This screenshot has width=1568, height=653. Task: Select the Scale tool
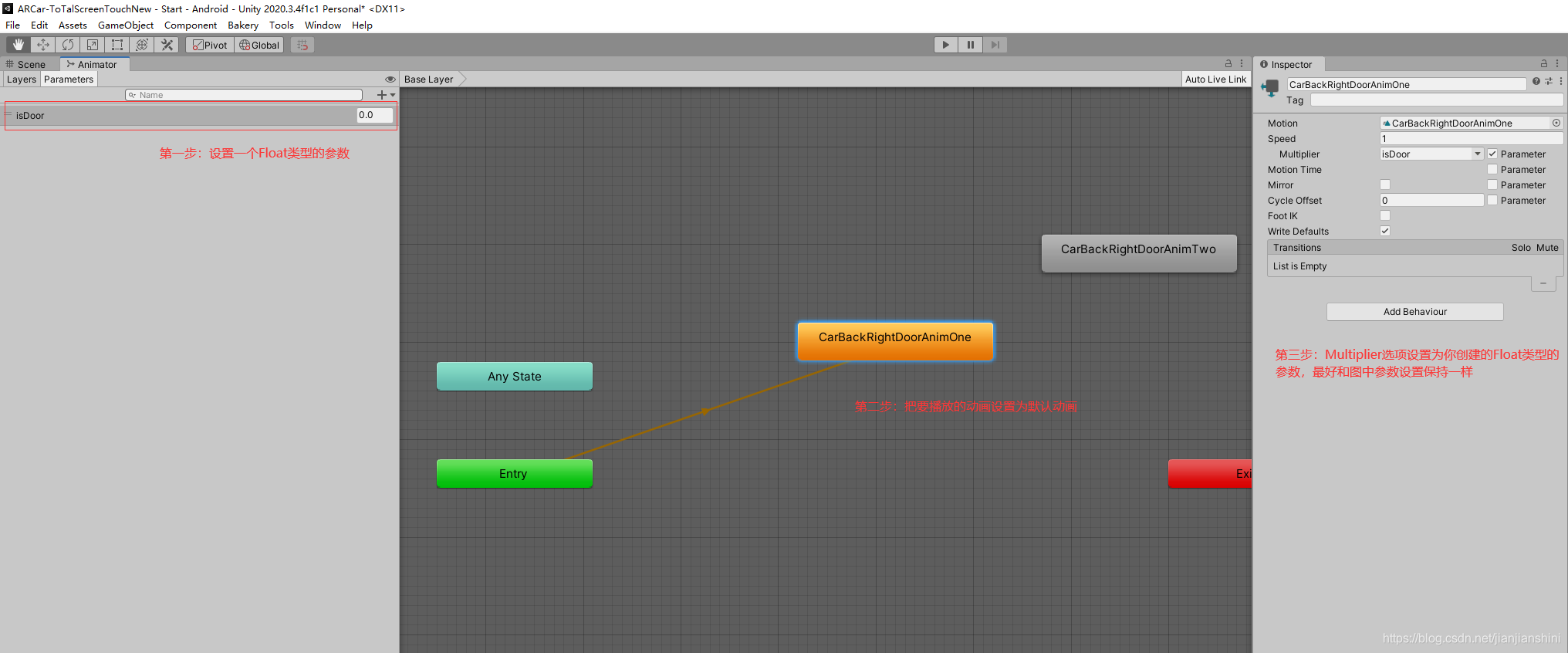pyautogui.click(x=93, y=45)
